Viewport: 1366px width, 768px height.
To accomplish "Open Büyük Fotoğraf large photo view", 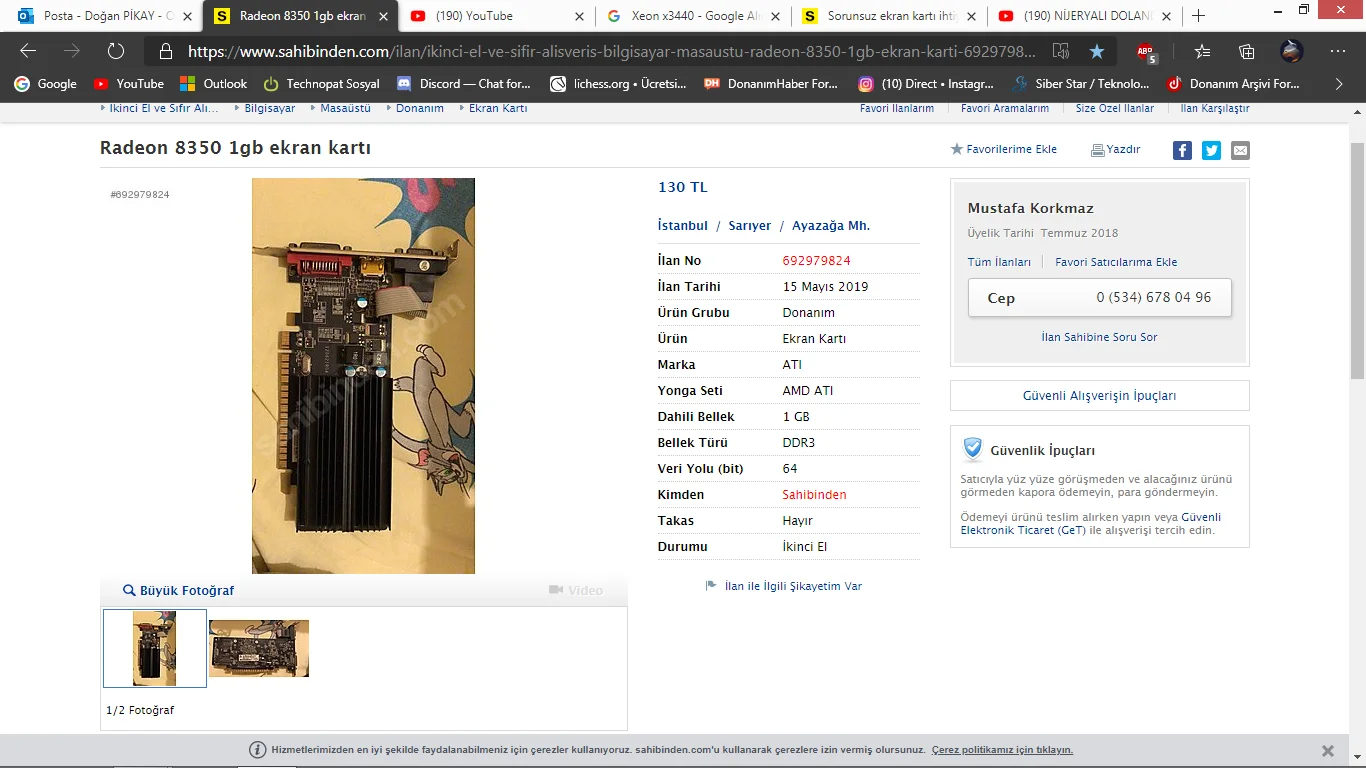I will click(178, 591).
